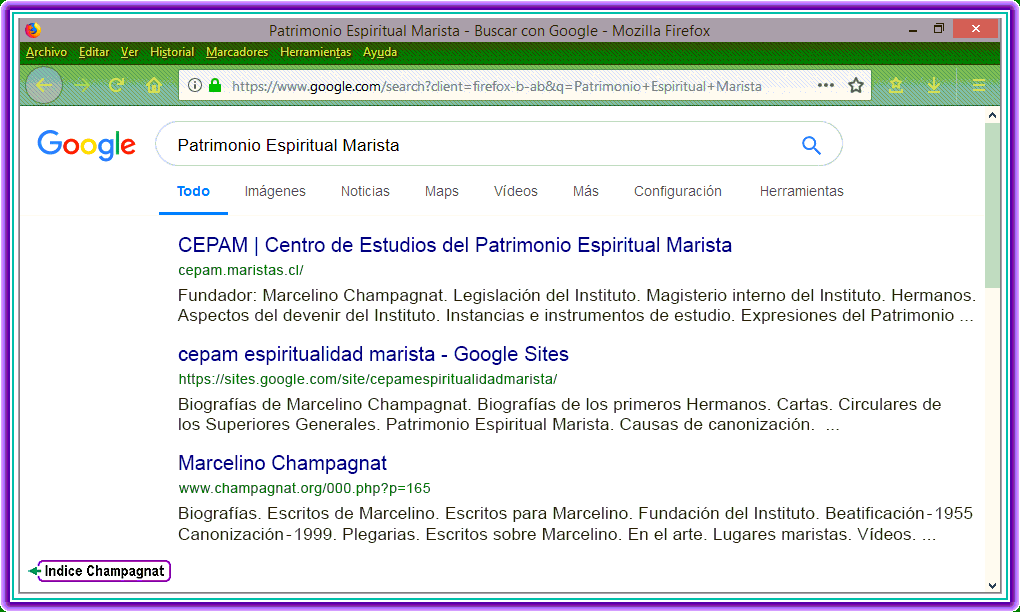
Task: Restore down the Firefox window
Action: coord(938,29)
